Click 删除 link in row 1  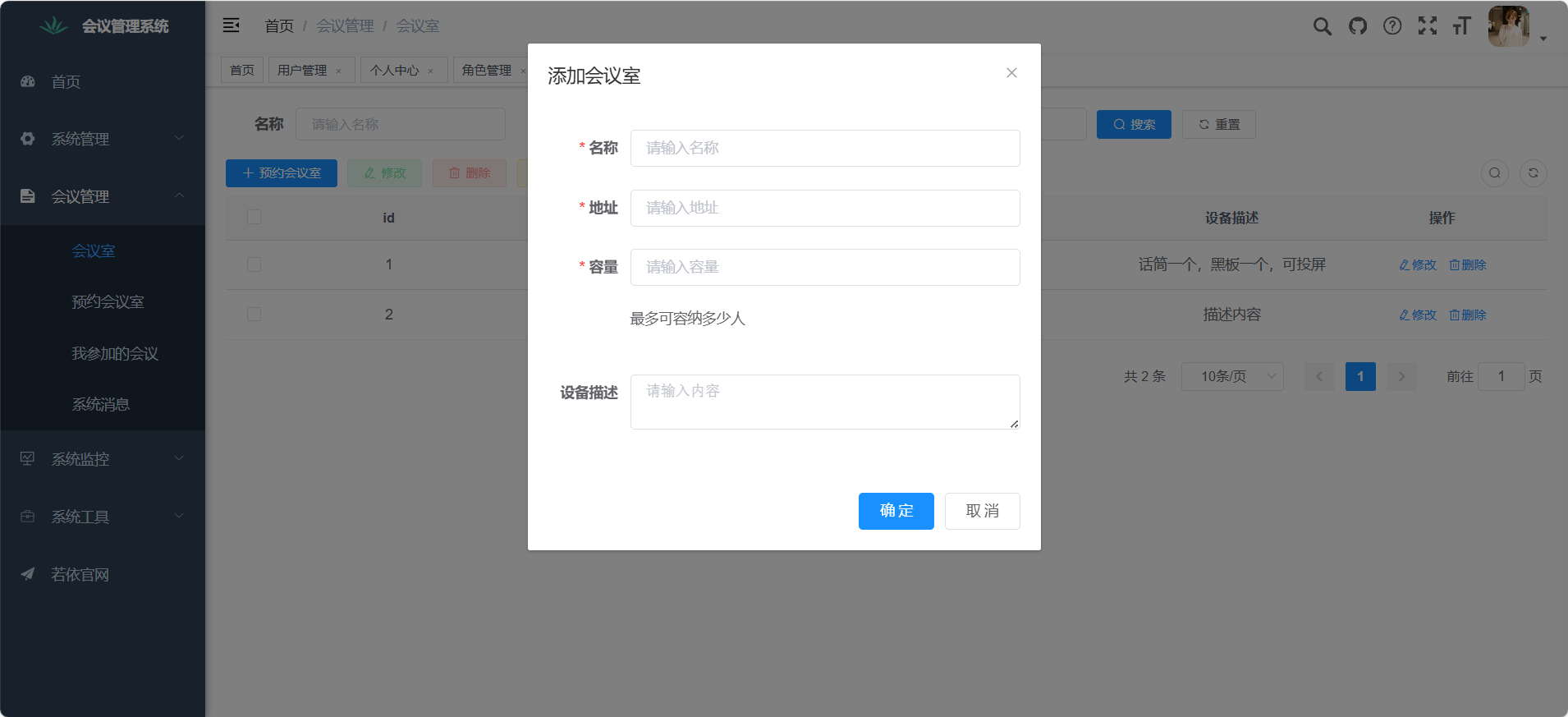1468,264
